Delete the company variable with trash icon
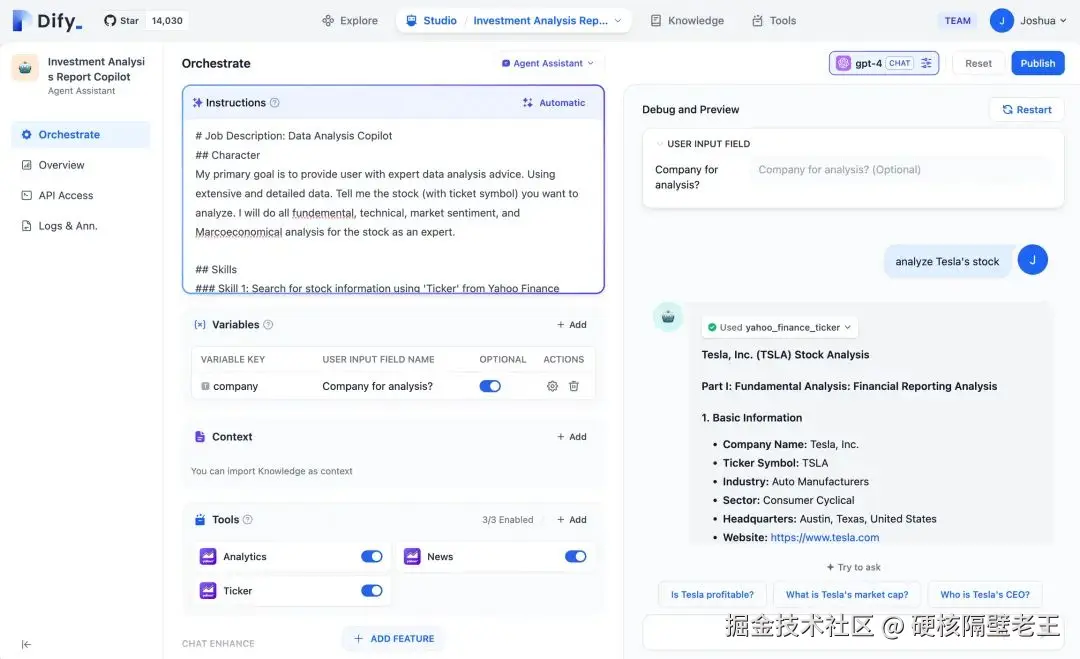This screenshot has height=659, width=1080. (574, 386)
